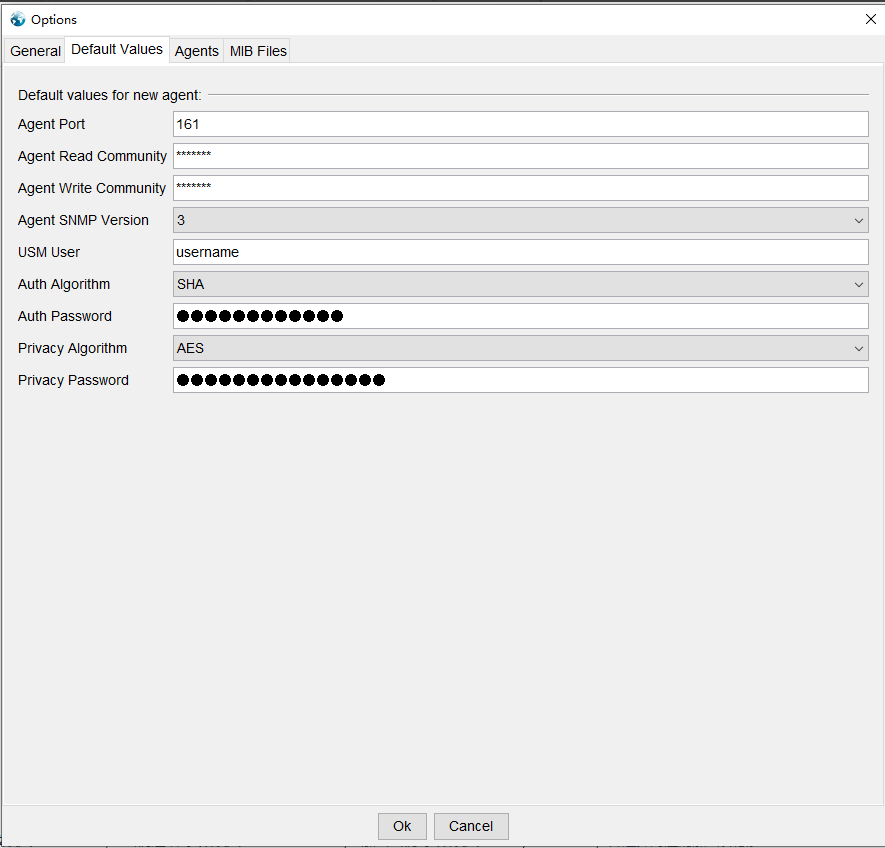This screenshot has height=848, width=885.
Task: Click the 'Auth Algorithm' label
Action: 64,284
